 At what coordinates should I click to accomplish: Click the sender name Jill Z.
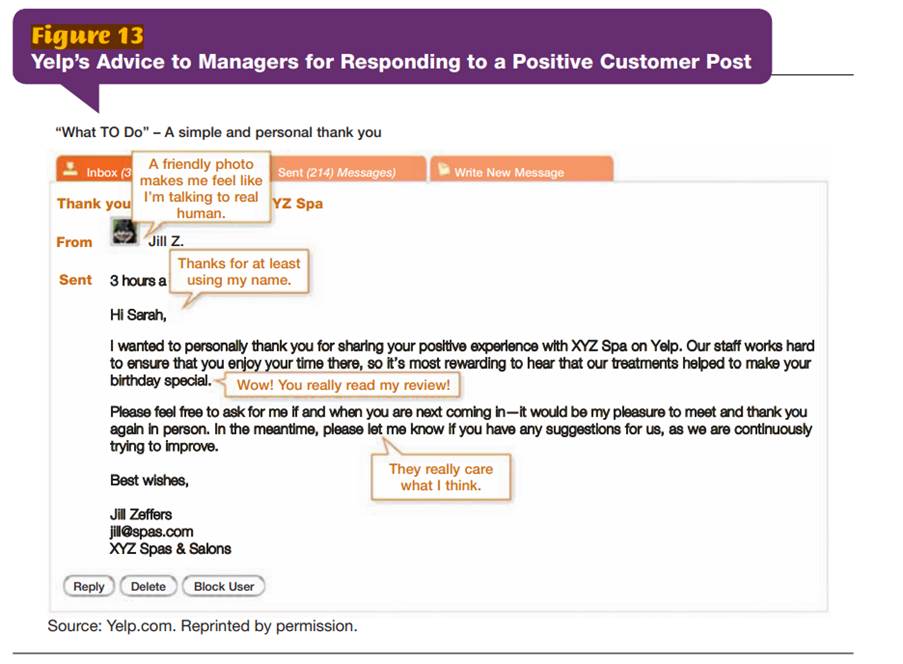pyautogui.click(x=166, y=241)
